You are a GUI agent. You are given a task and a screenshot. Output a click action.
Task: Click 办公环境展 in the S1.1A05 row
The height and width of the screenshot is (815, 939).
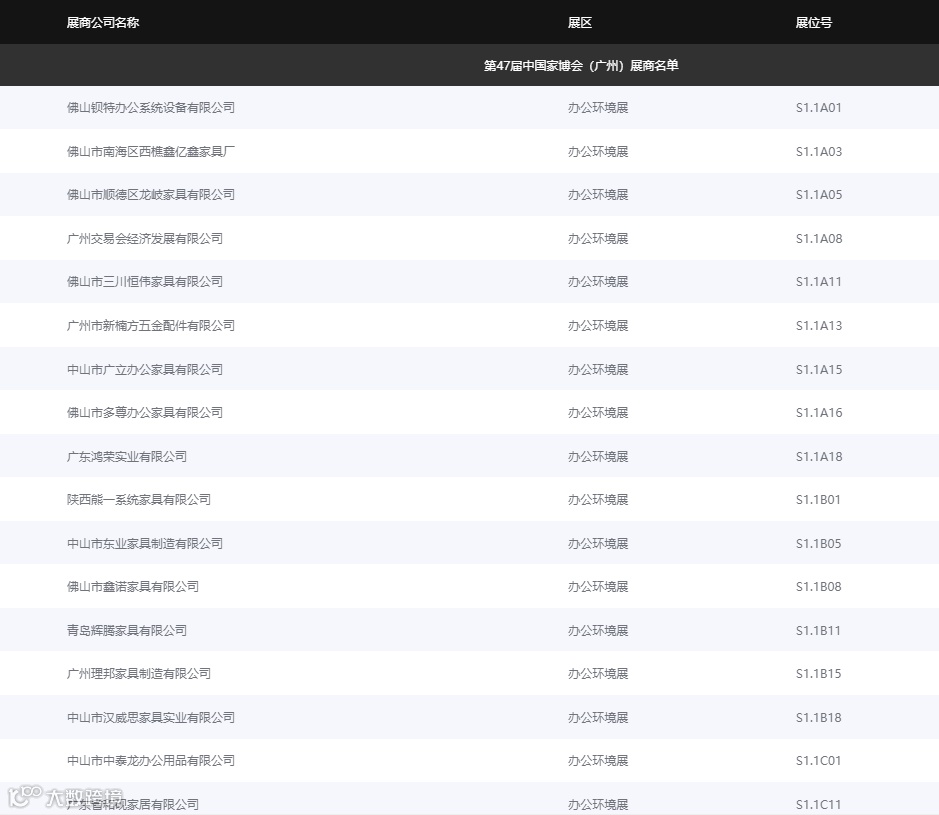click(x=598, y=195)
